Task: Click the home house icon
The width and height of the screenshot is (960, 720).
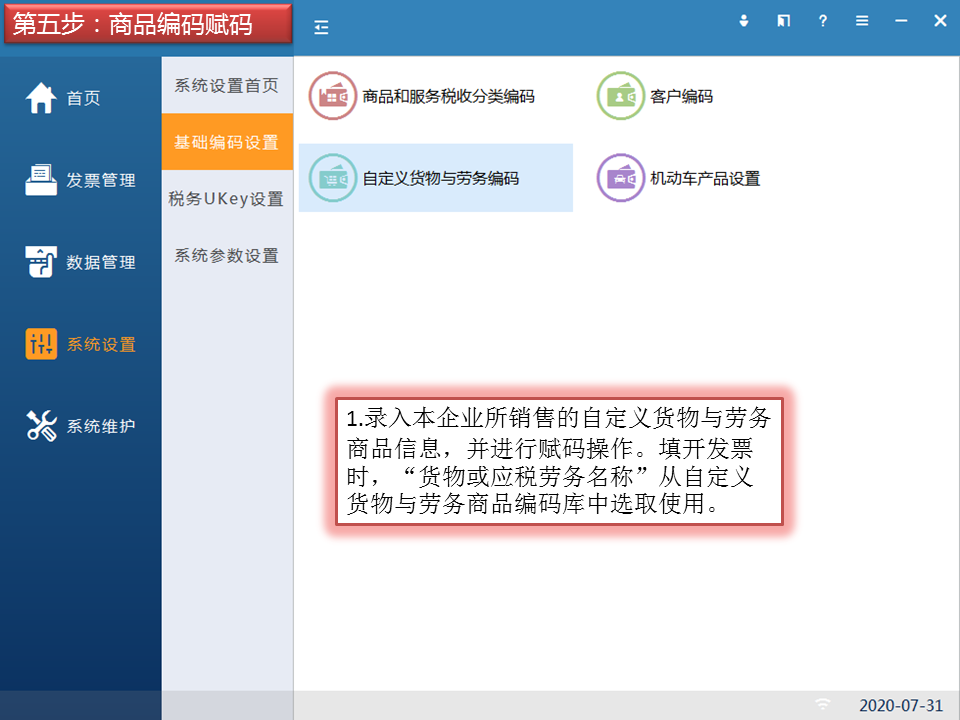Action: click(x=41, y=98)
